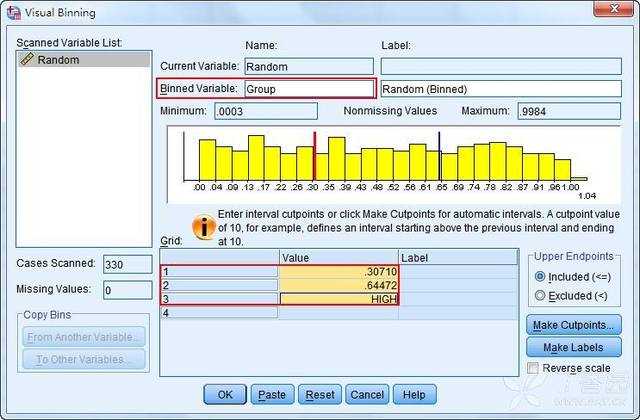Click the Visual Binning title bar icon
The image size is (640, 420).
[x=15, y=10]
